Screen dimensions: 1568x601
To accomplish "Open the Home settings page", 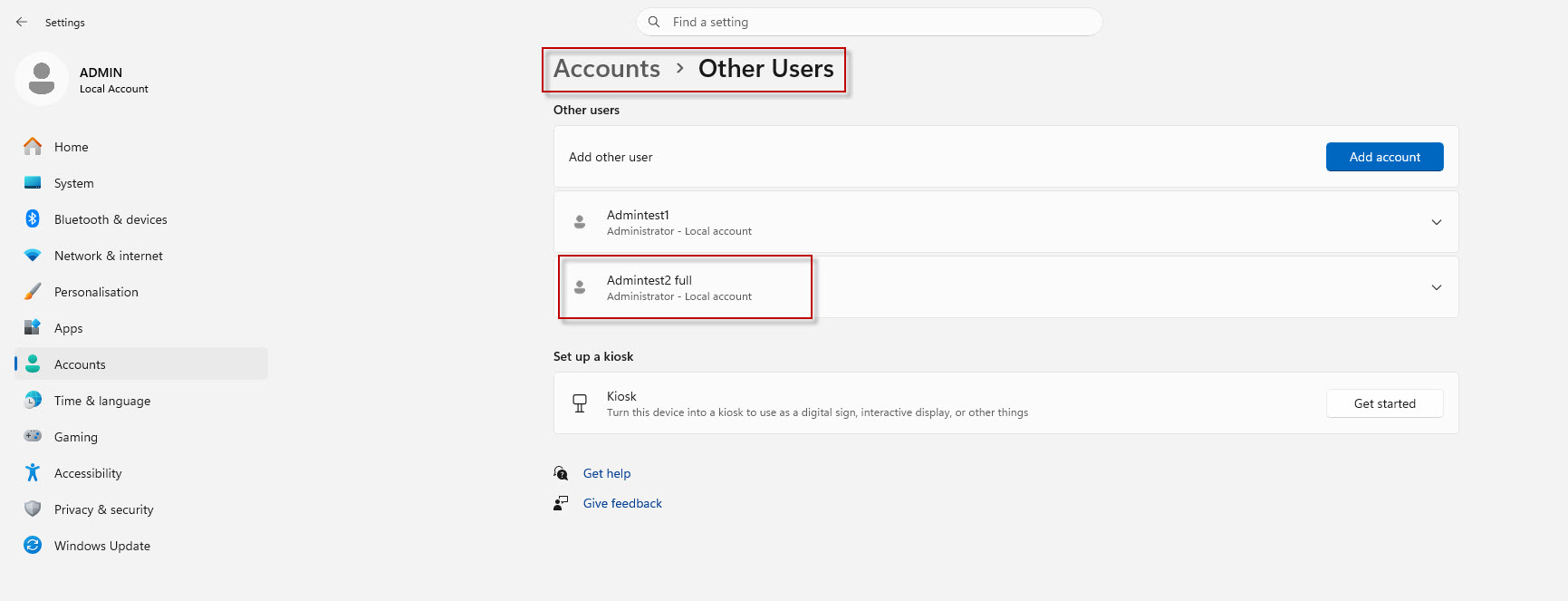I will (141, 146).
